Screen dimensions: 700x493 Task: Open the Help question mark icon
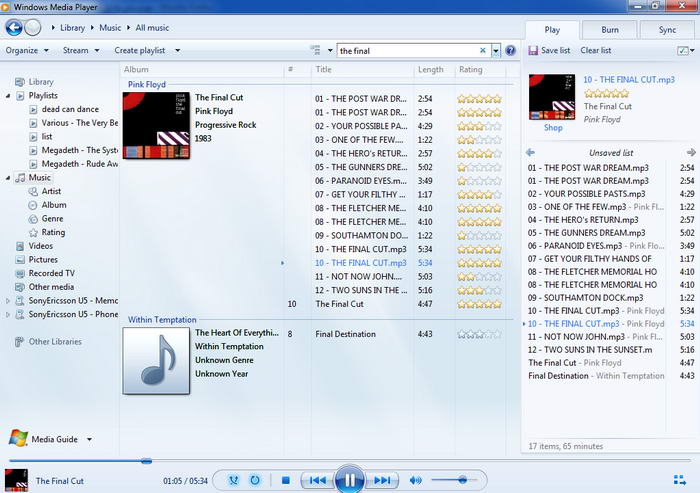tap(510, 50)
